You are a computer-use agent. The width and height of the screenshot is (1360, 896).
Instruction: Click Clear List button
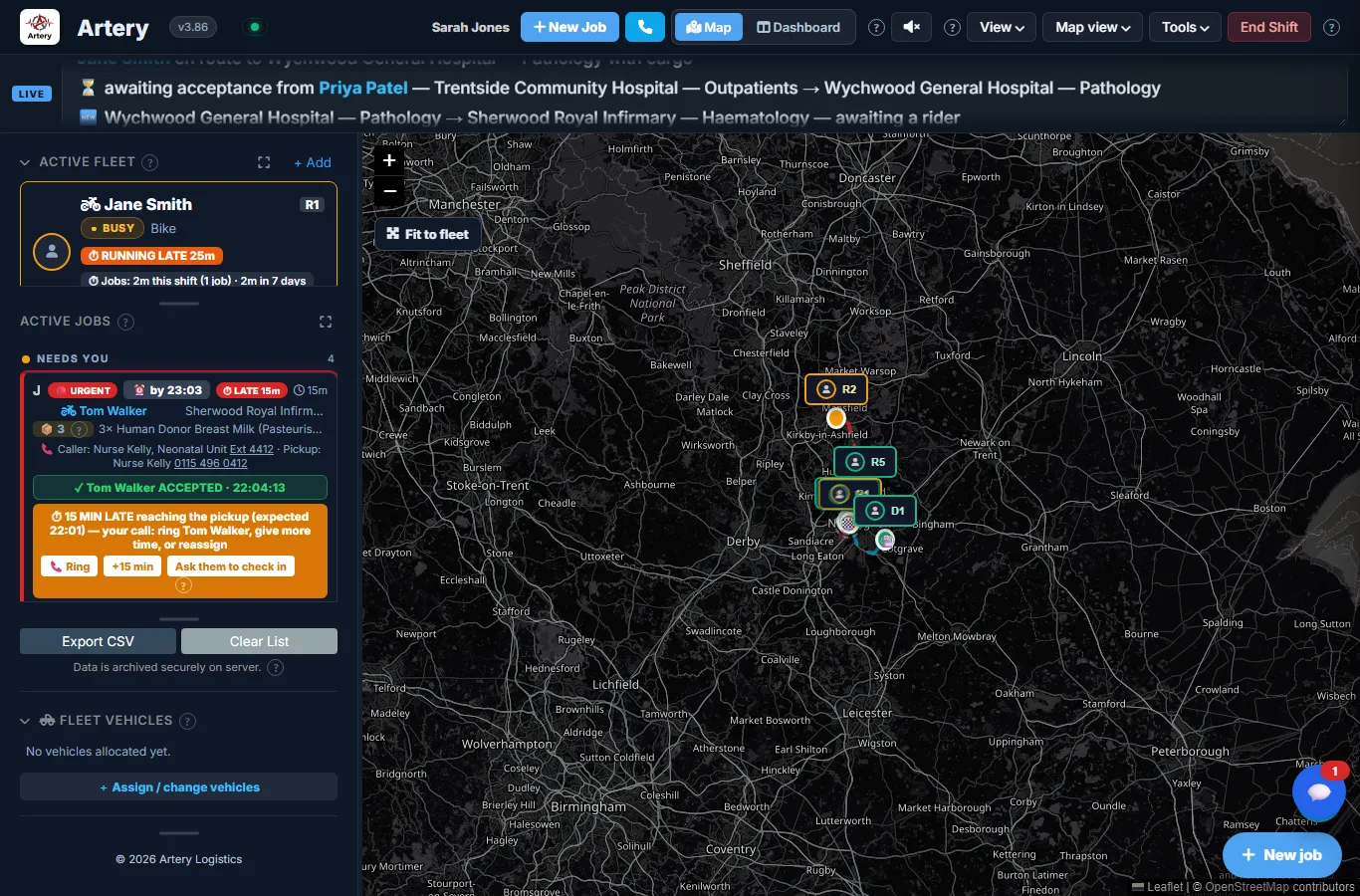(x=259, y=641)
